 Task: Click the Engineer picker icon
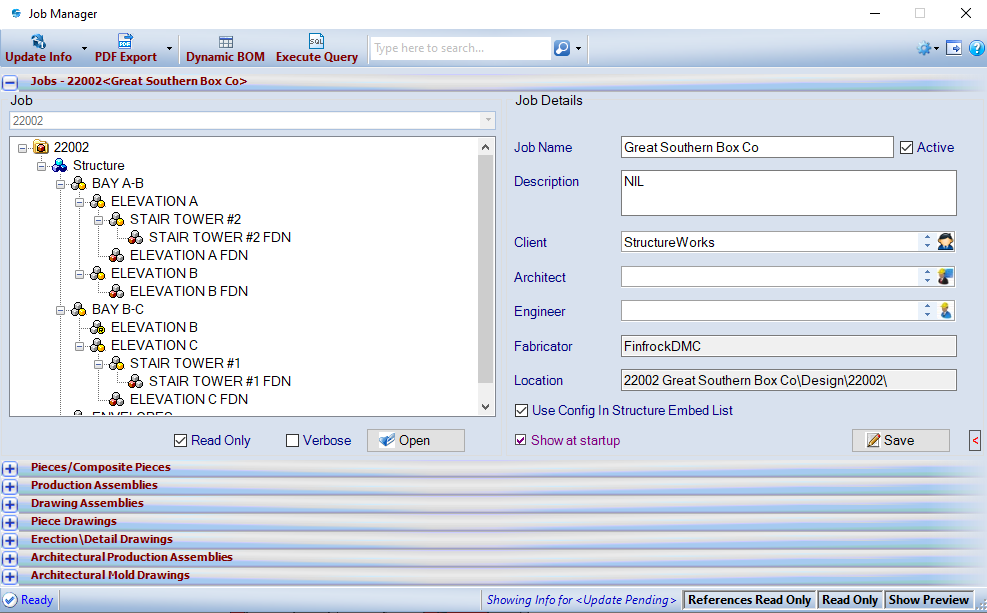point(945,311)
